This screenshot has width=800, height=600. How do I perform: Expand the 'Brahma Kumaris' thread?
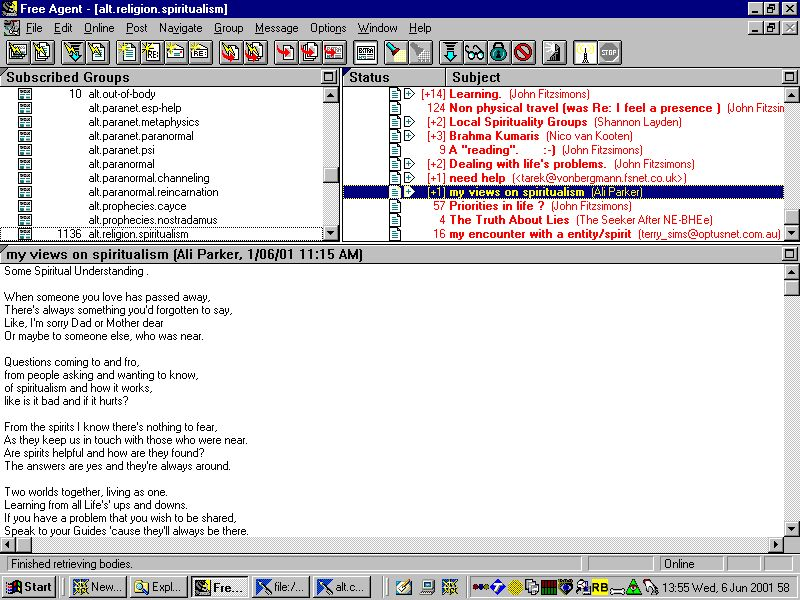409,136
